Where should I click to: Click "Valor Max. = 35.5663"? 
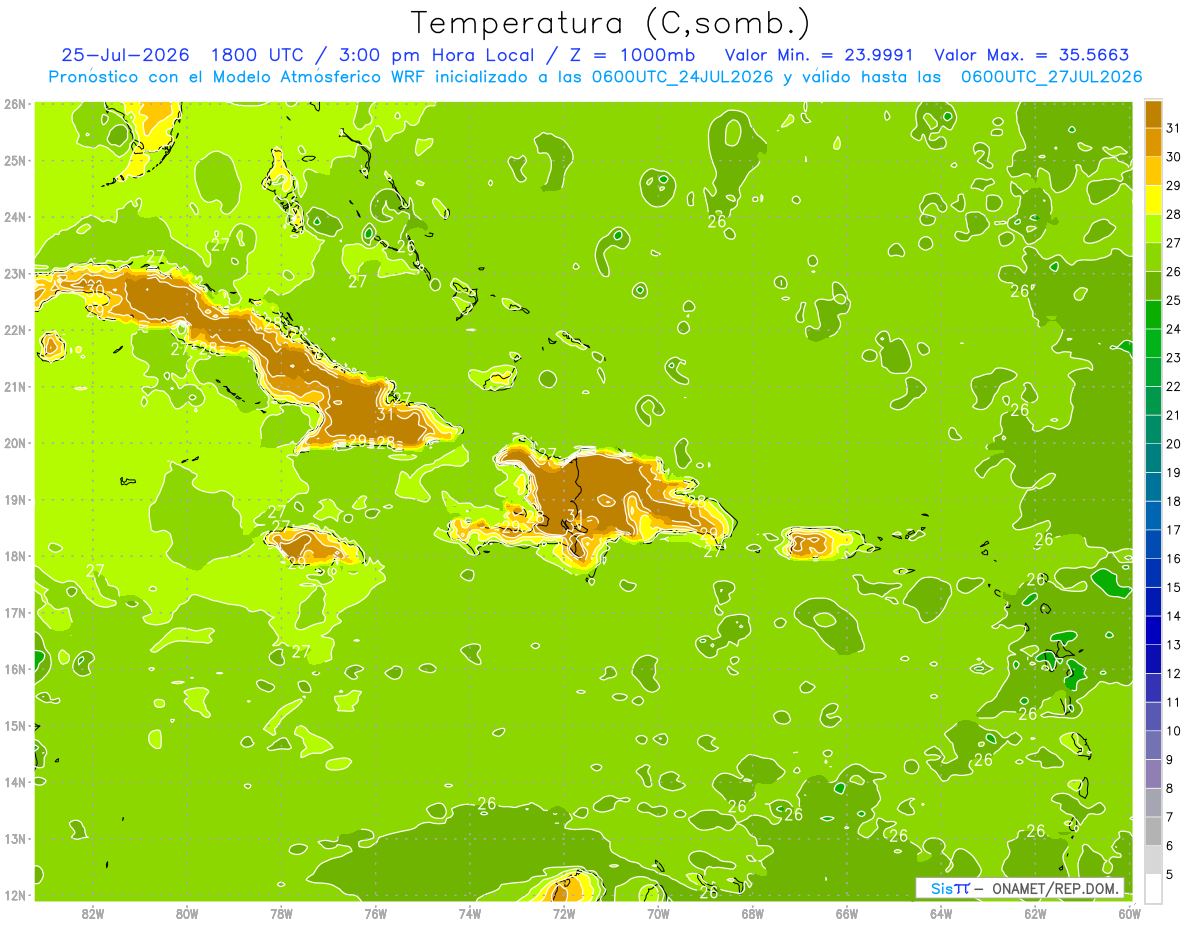[1032, 55]
